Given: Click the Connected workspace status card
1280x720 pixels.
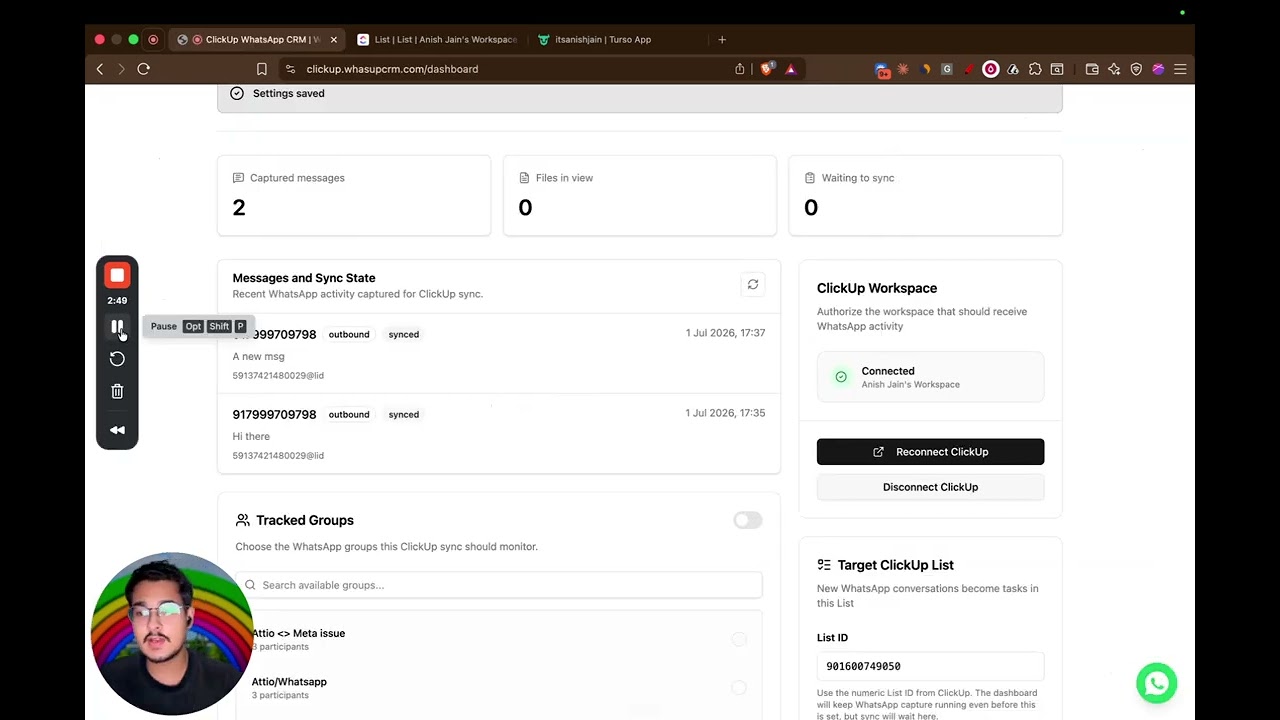Looking at the screenshot, I should 930,377.
